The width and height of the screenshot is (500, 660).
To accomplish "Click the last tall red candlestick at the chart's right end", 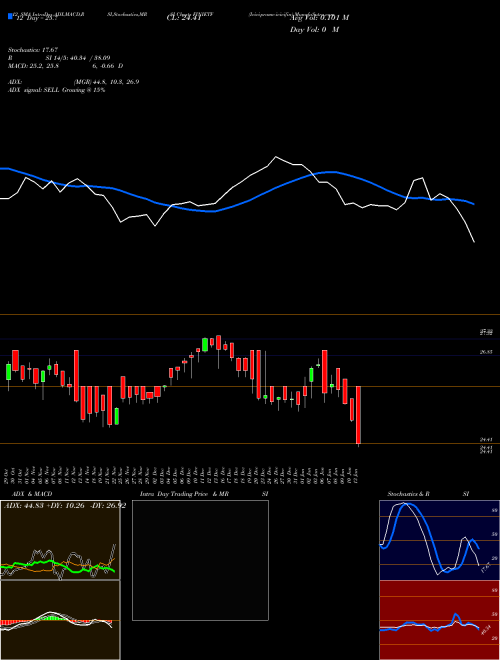I will click(359, 415).
